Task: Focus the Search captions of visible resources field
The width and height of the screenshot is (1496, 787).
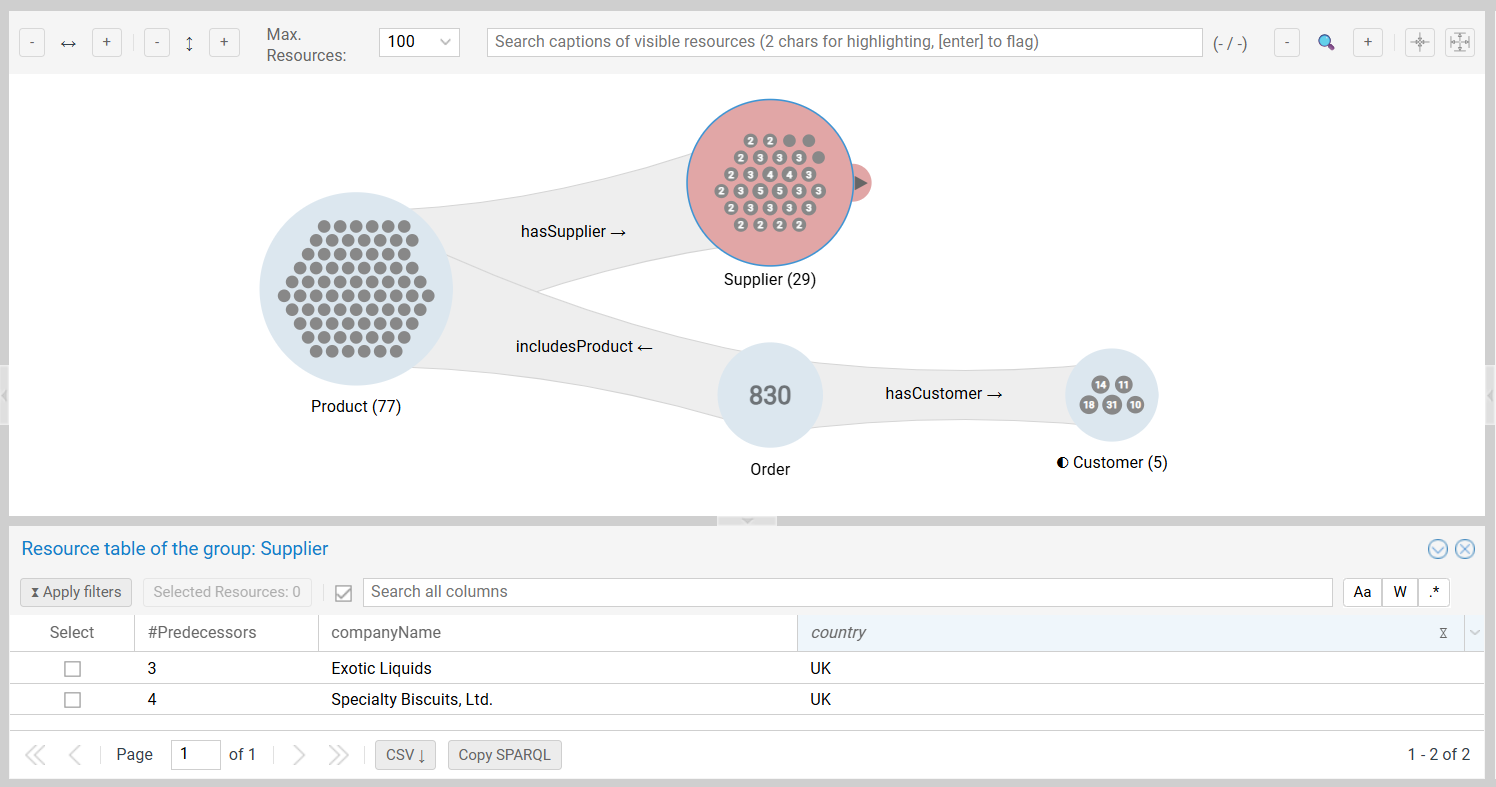Action: tap(843, 43)
